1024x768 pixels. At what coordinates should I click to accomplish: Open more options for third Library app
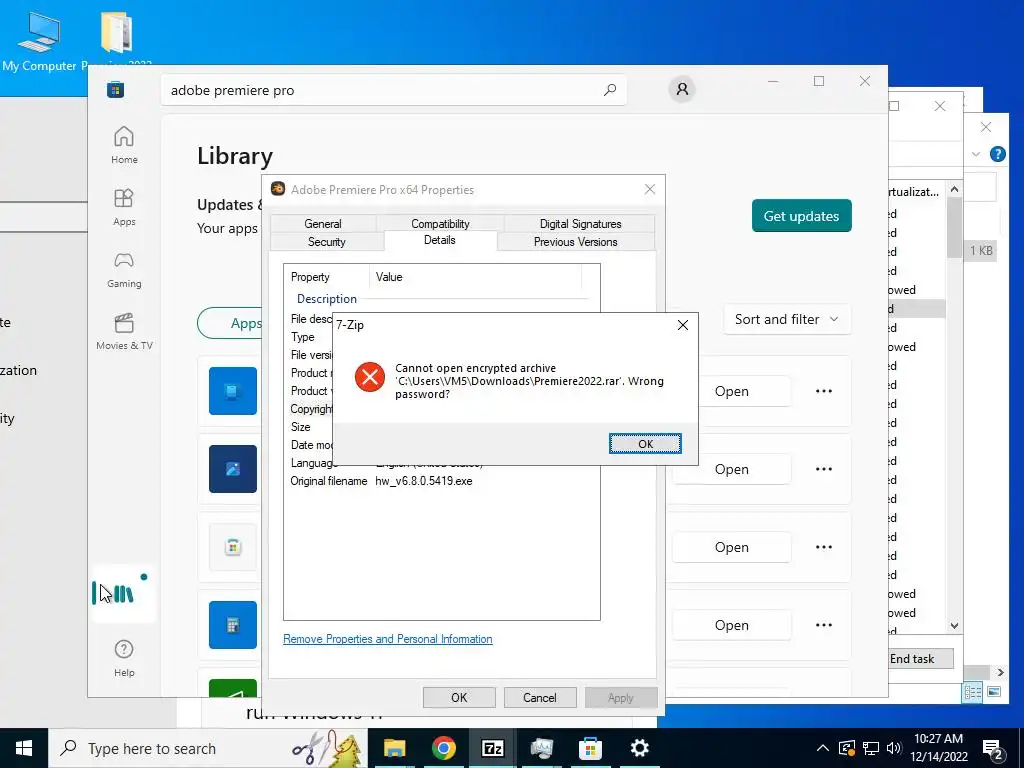coord(824,547)
